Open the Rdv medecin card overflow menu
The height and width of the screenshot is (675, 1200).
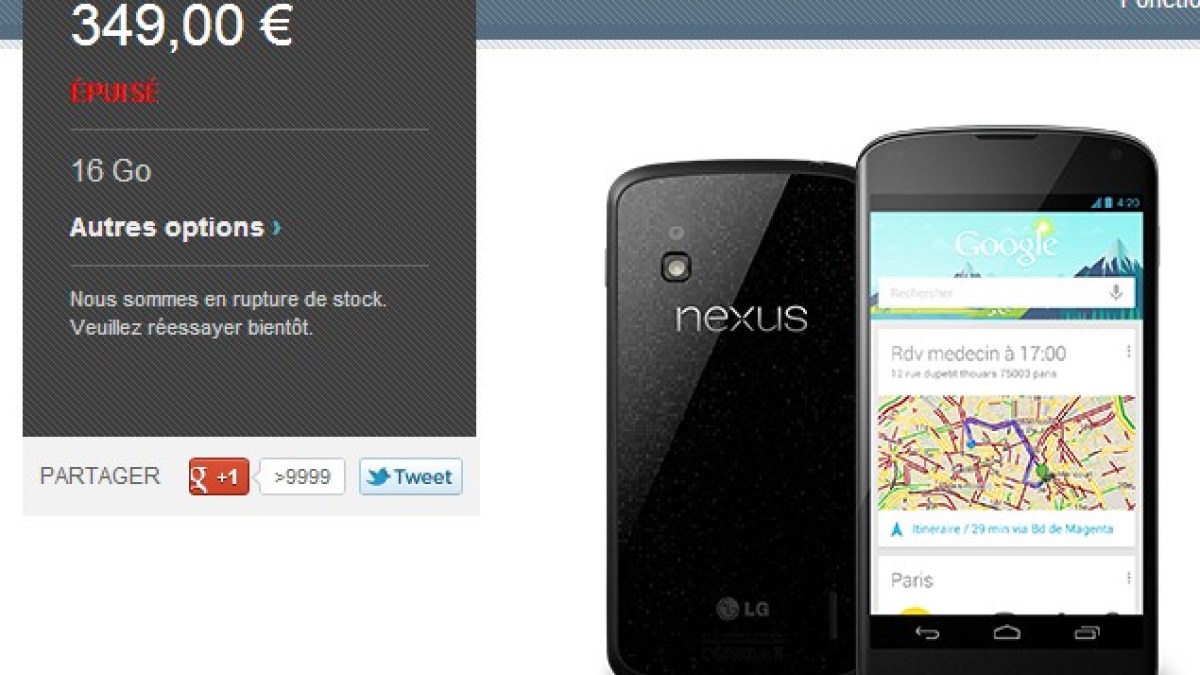pyautogui.click(x=1128, y=352)
